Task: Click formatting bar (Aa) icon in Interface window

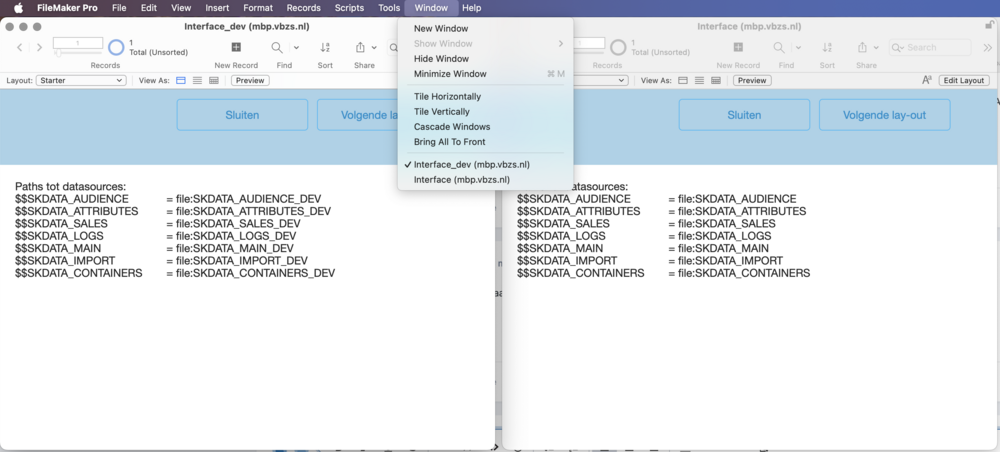Action: coord(927,80)
